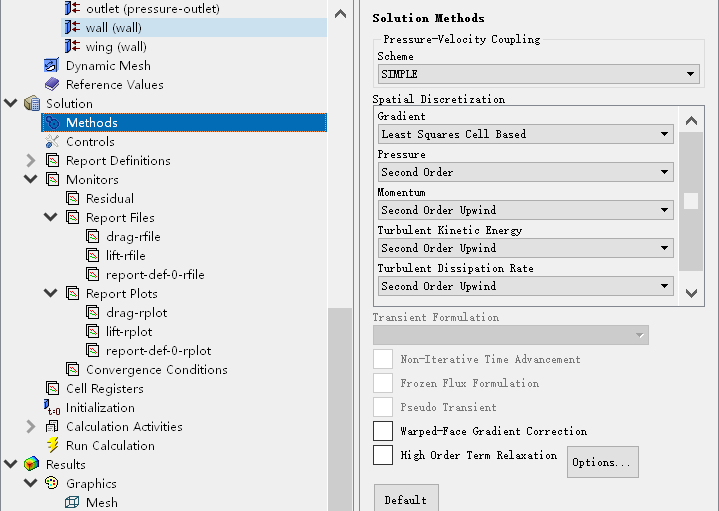Click the Run Calculation lightning icon
This screenshot has width=719, height=511.
point(53,446)
